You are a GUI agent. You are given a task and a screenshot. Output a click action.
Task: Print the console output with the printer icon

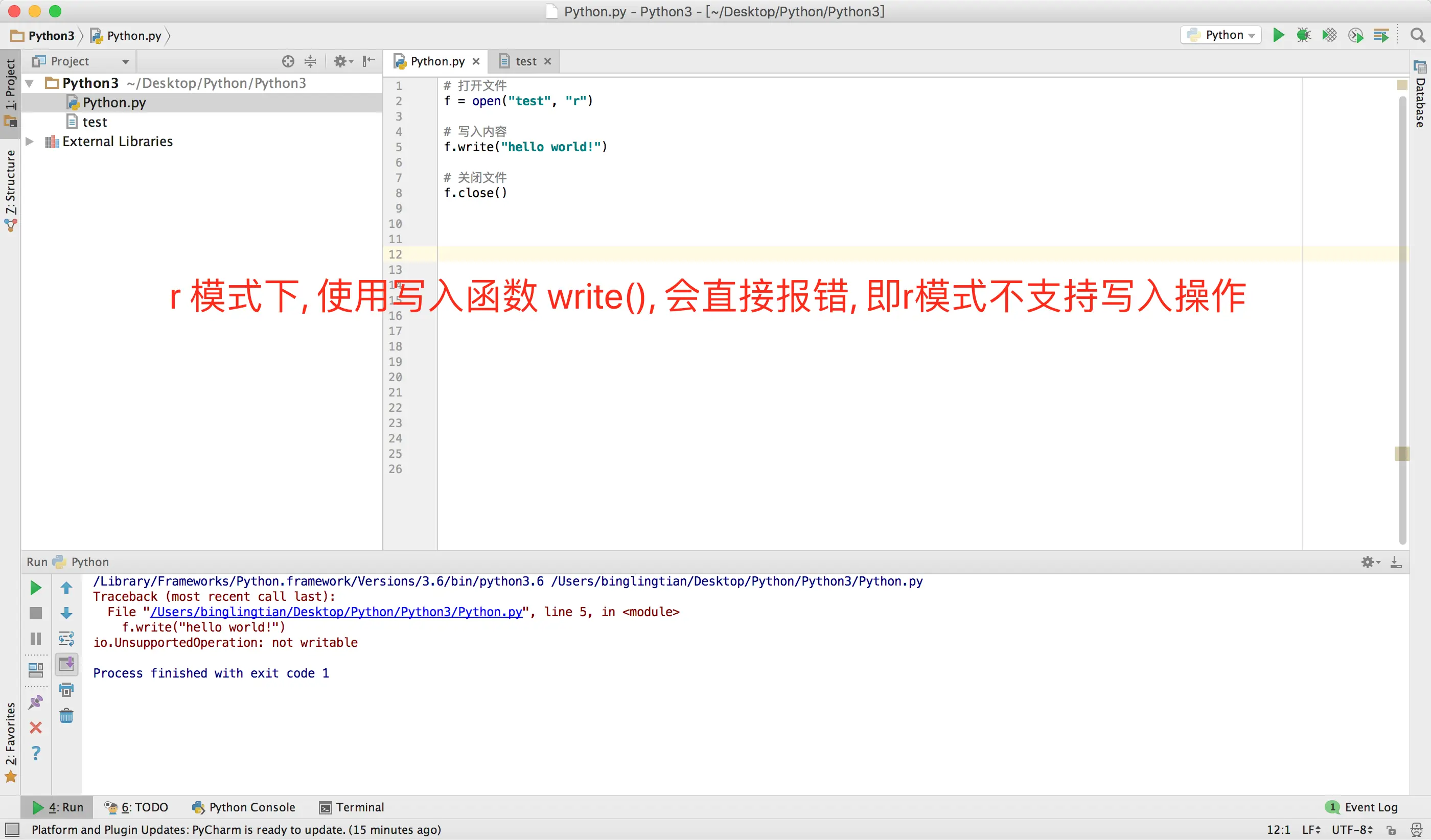click(x=66, y=690)
